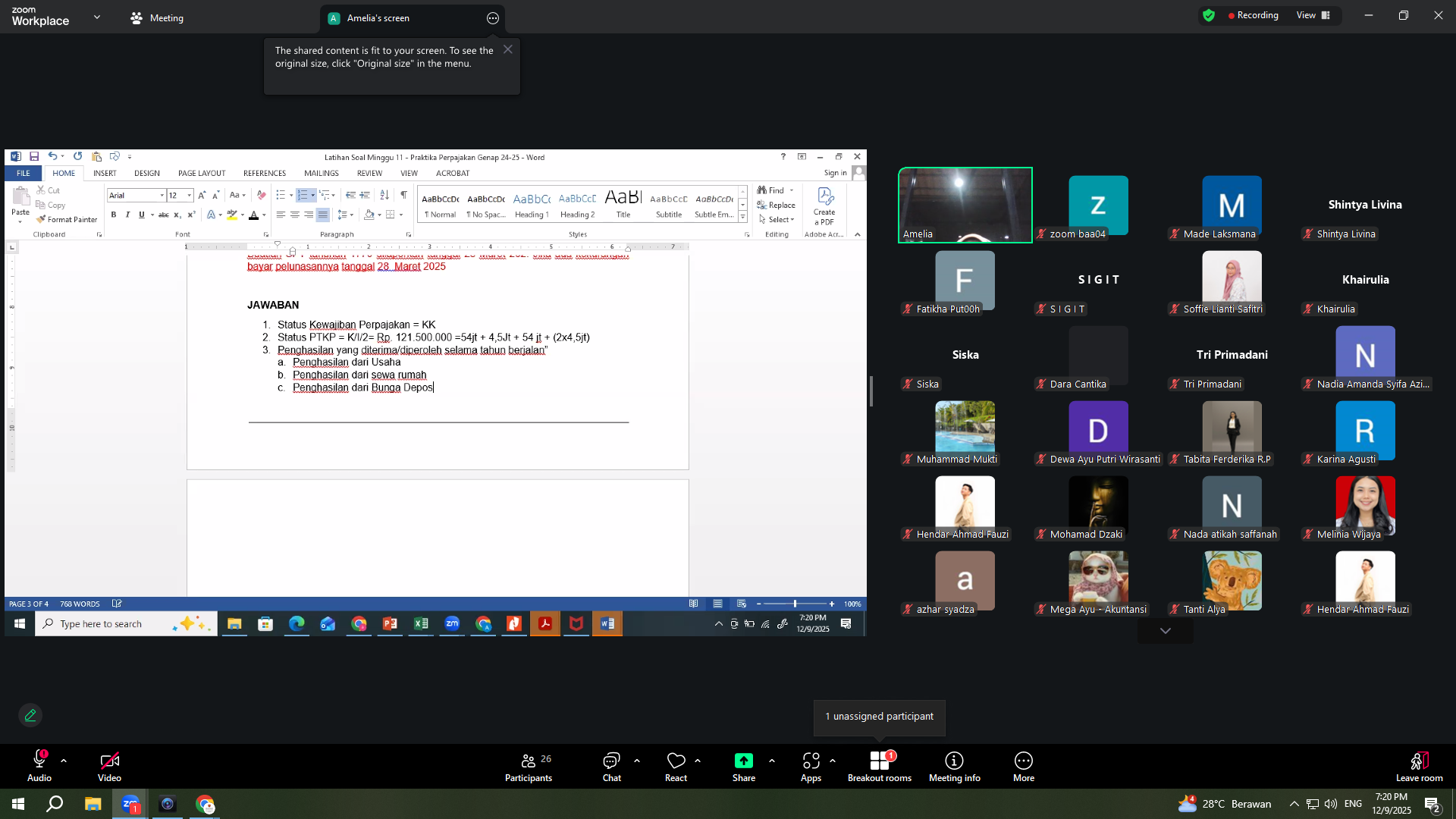
Task: Expand share options arrow next to Share
Action: pos(772,761)
